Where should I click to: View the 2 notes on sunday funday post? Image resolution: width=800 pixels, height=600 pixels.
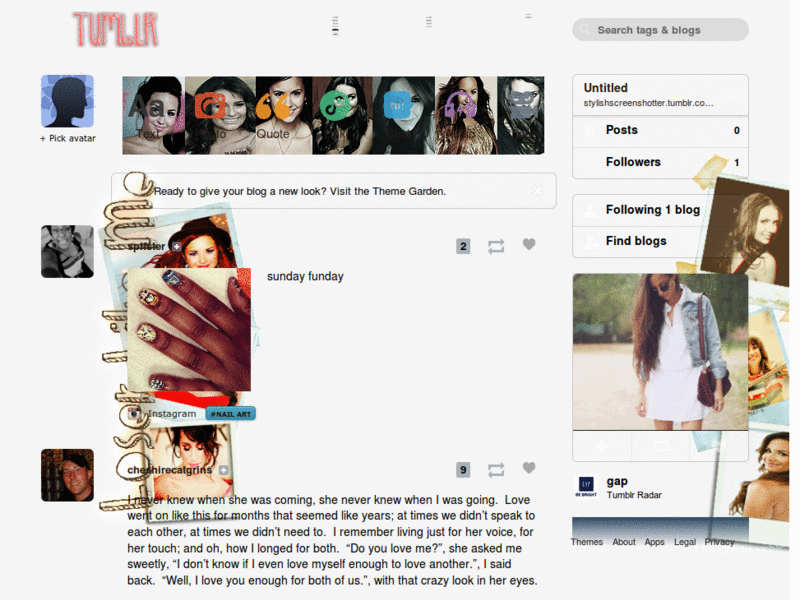[x=463, y=246]
